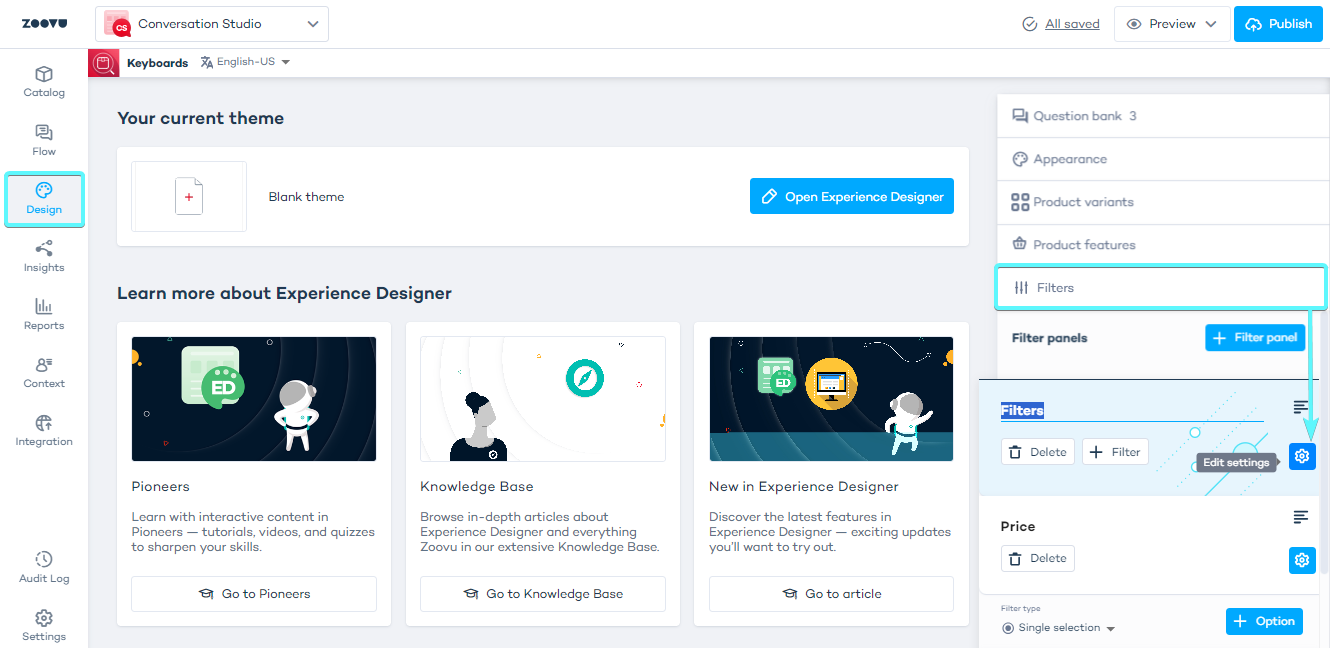Open Insights from the sidebar
This screenshot has width=1330, height=648.
click(x=44, y=256)
